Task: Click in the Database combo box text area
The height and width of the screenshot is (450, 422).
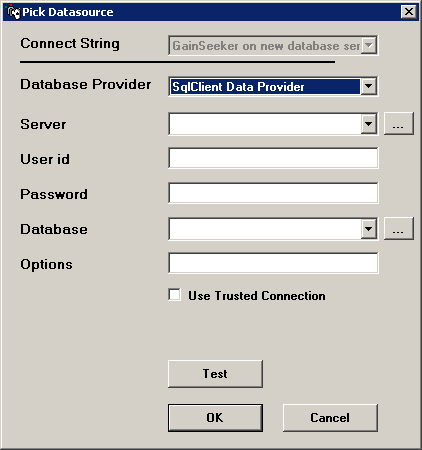Action: pos(265,229)
